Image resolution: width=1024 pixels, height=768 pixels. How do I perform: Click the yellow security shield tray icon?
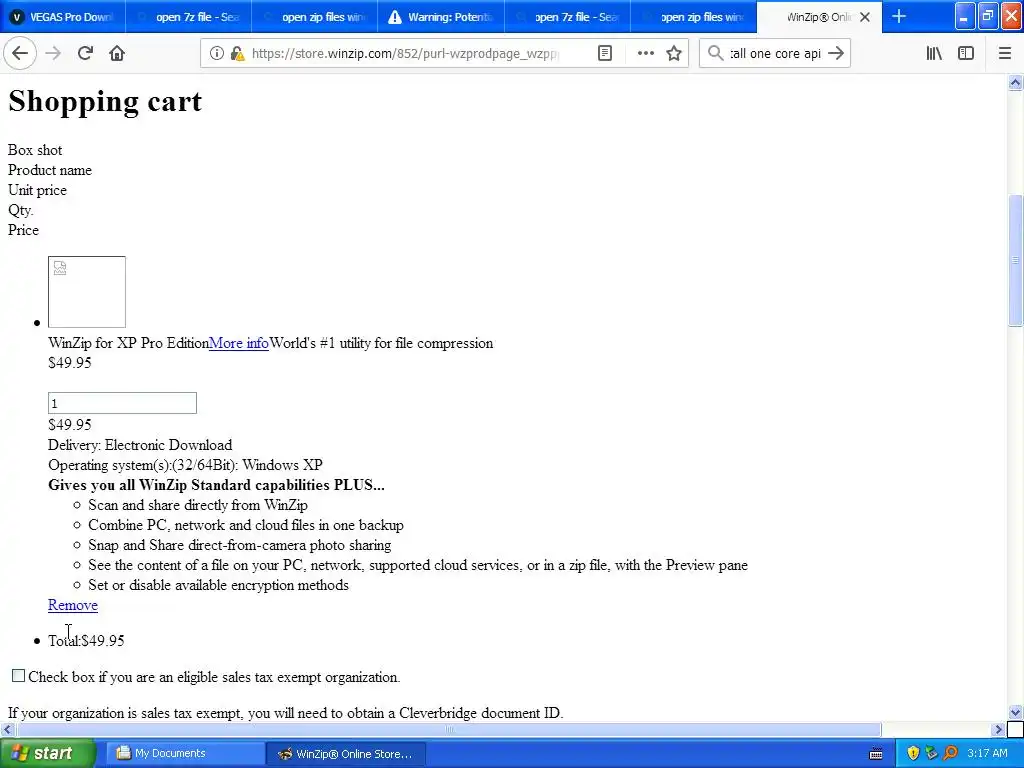(913, 753)
